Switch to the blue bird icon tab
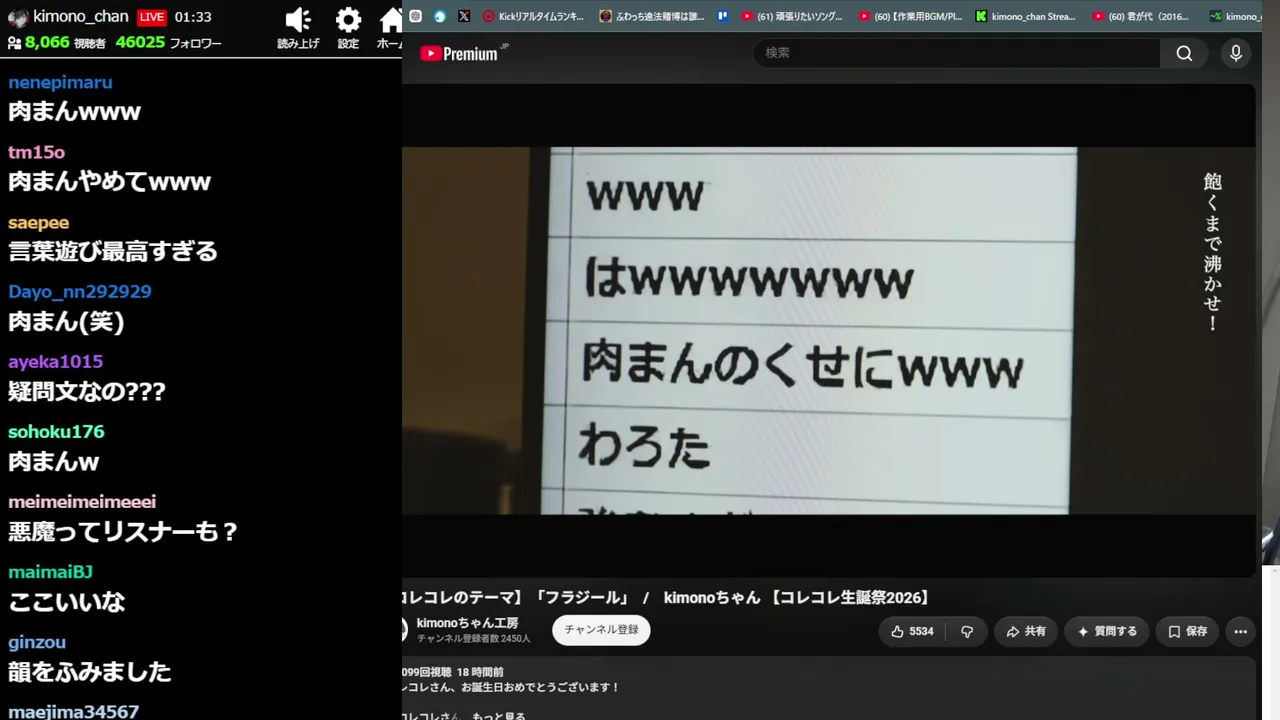The image size is (1280, 720). pos(440,16)
